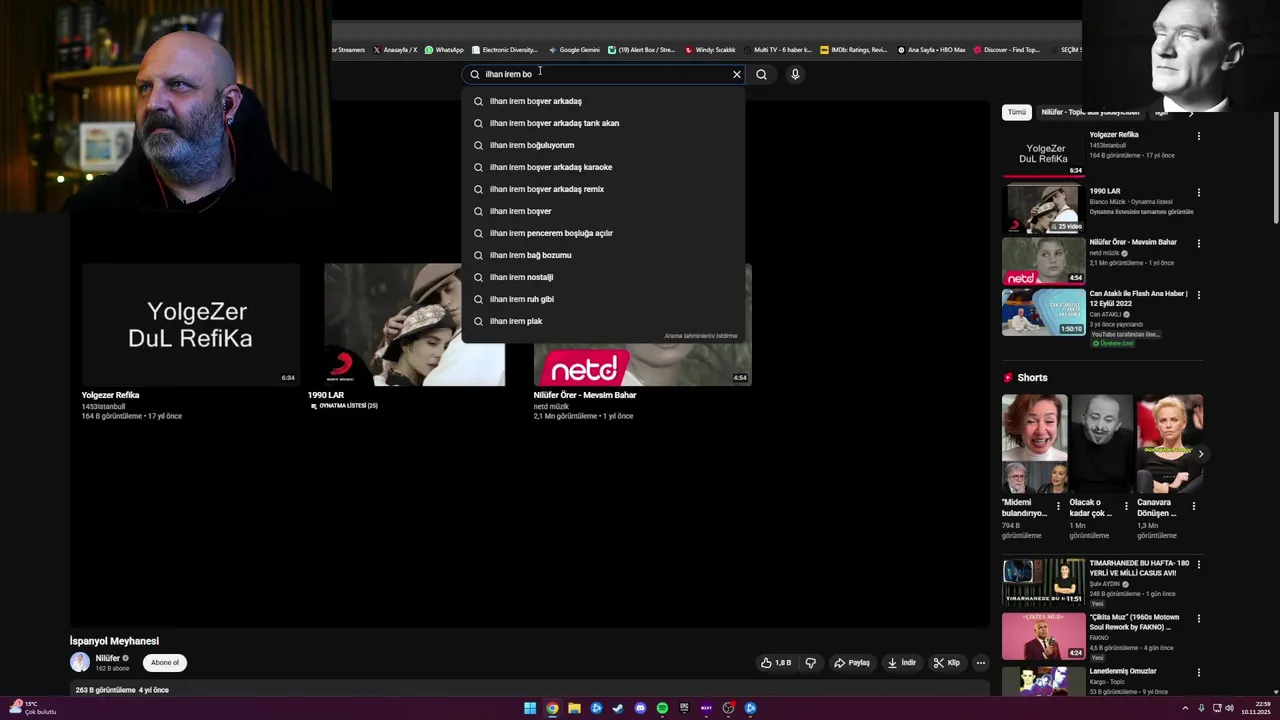Open 'Electronic Diversity' bookmark
Viewport: 1280px width, 720px height.
click(505, 50)
